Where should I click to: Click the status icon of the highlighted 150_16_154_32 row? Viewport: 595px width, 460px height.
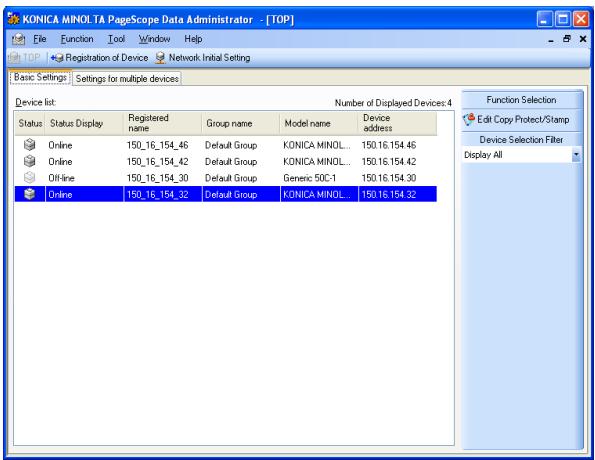30,194
